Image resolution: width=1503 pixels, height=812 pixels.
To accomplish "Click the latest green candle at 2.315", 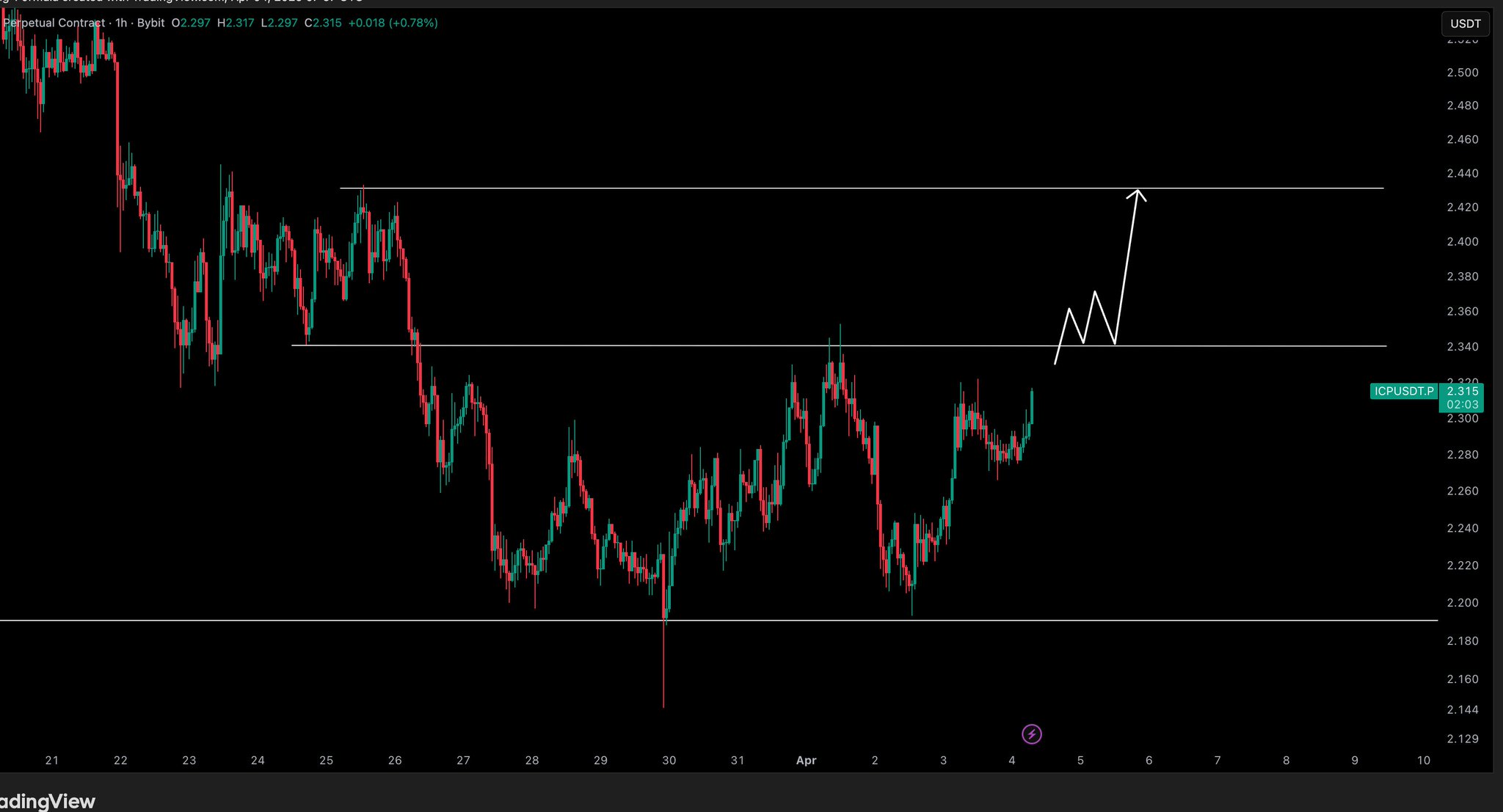I will pyautogui.click(x=1032, y=407).
